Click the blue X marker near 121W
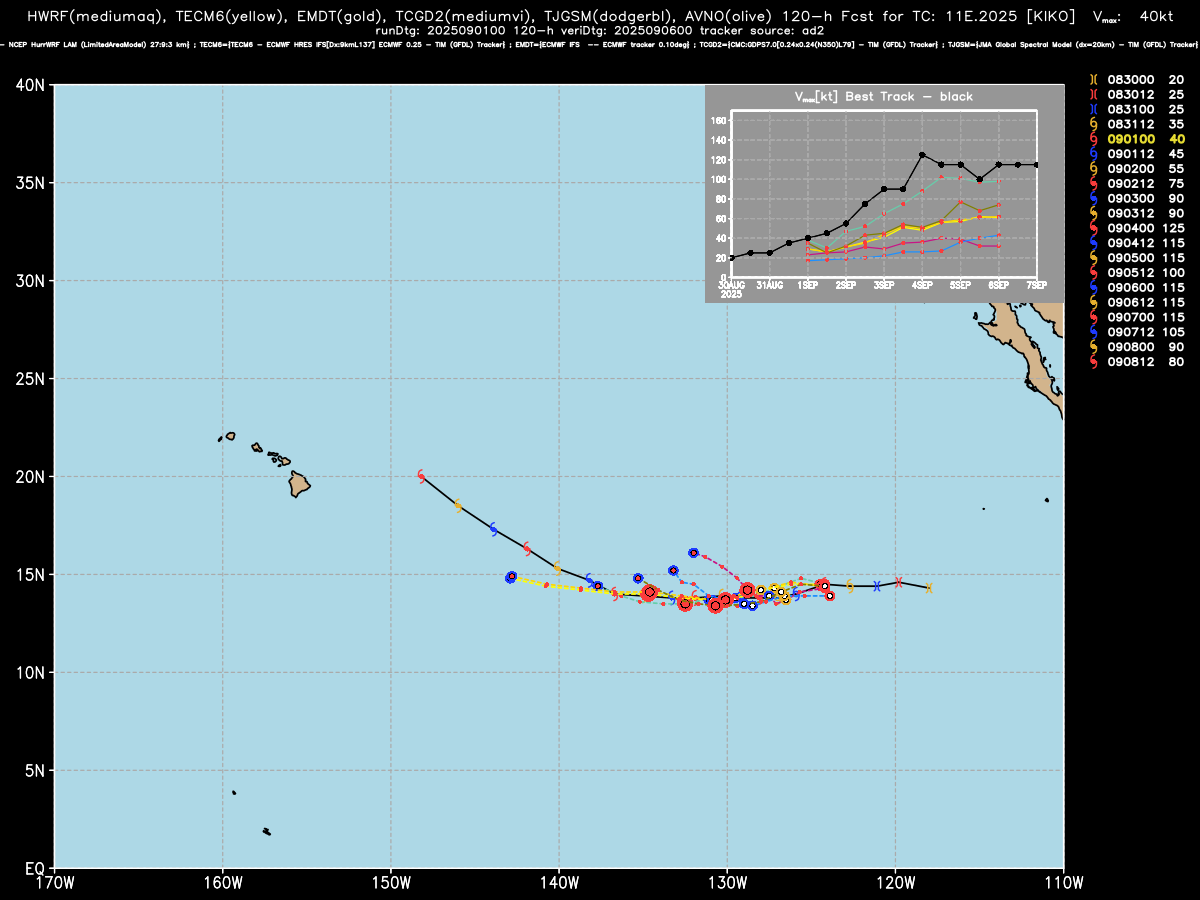 pos(877,586)
